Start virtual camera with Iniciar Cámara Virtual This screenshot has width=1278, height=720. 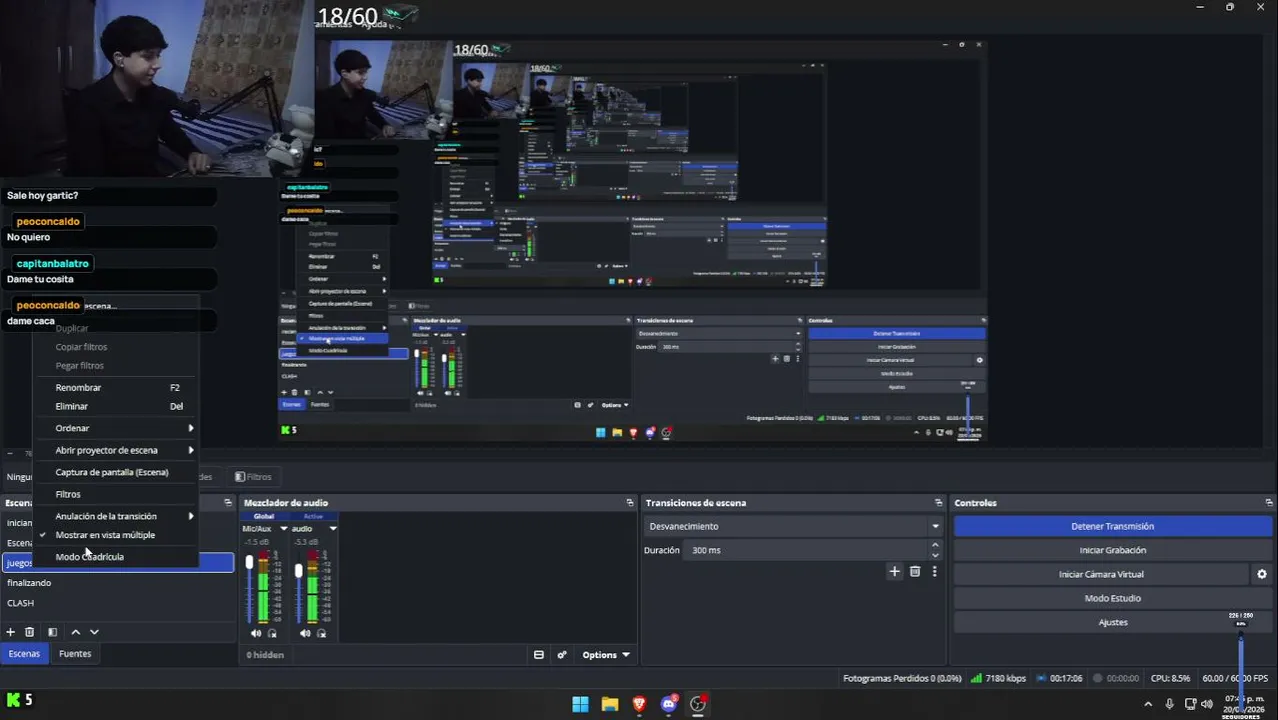pos(1101,574)
